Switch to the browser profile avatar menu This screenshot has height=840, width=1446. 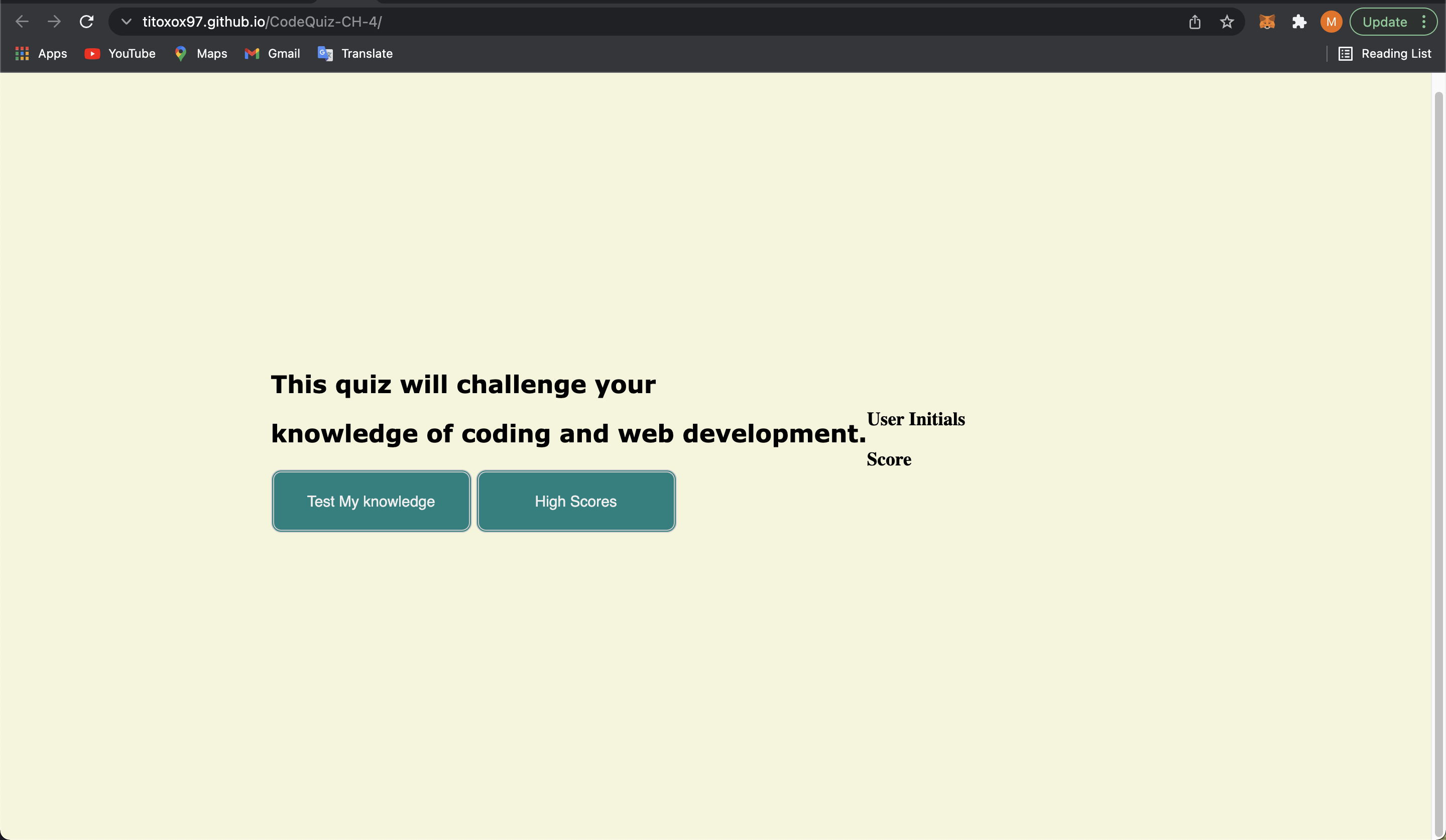coord(1331,22)
